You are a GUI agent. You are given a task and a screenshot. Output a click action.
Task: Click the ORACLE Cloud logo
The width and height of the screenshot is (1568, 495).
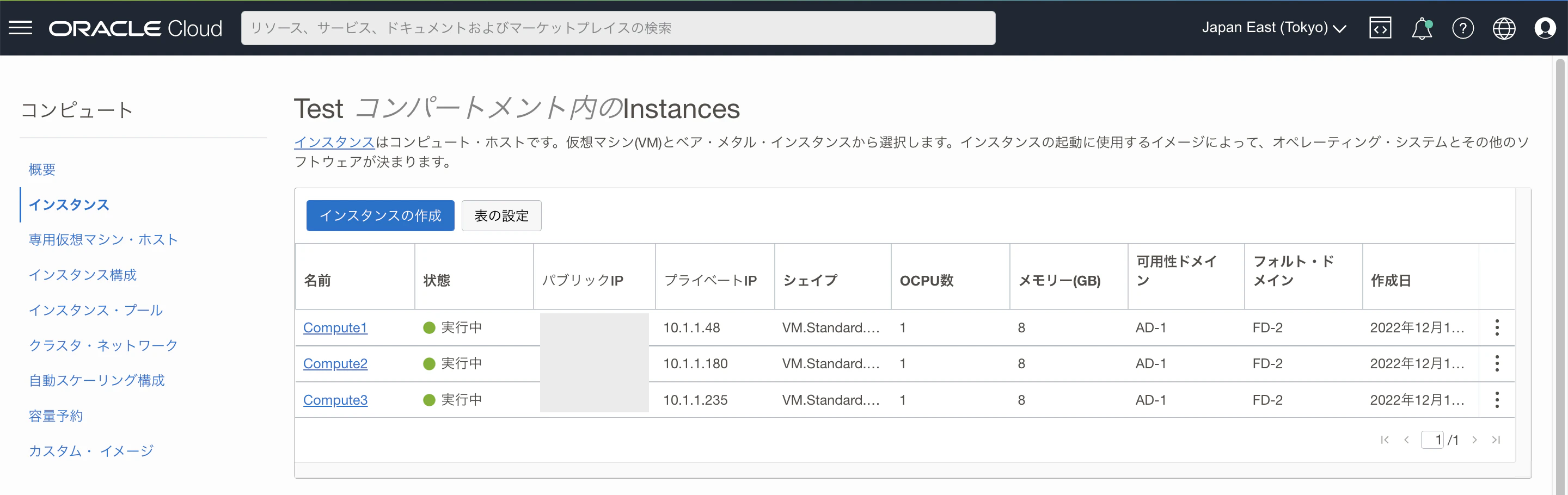135,29
